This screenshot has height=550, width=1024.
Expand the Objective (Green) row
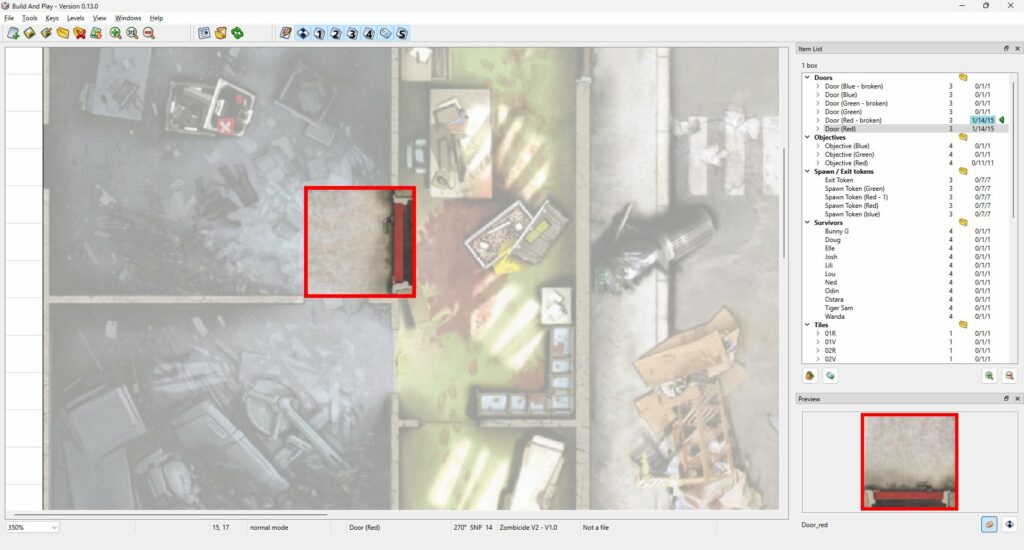[x=818, y=155]
